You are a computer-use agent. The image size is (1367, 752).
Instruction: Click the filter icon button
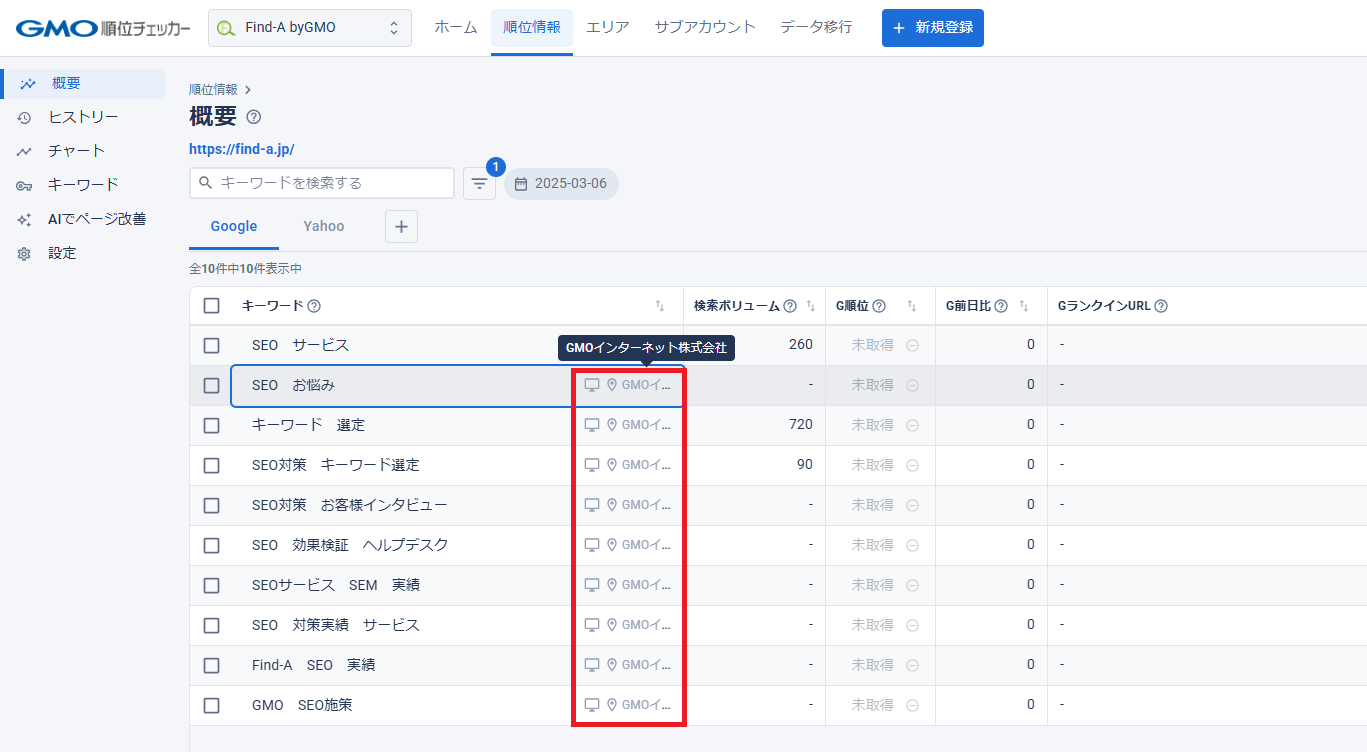tap(479, 184)
